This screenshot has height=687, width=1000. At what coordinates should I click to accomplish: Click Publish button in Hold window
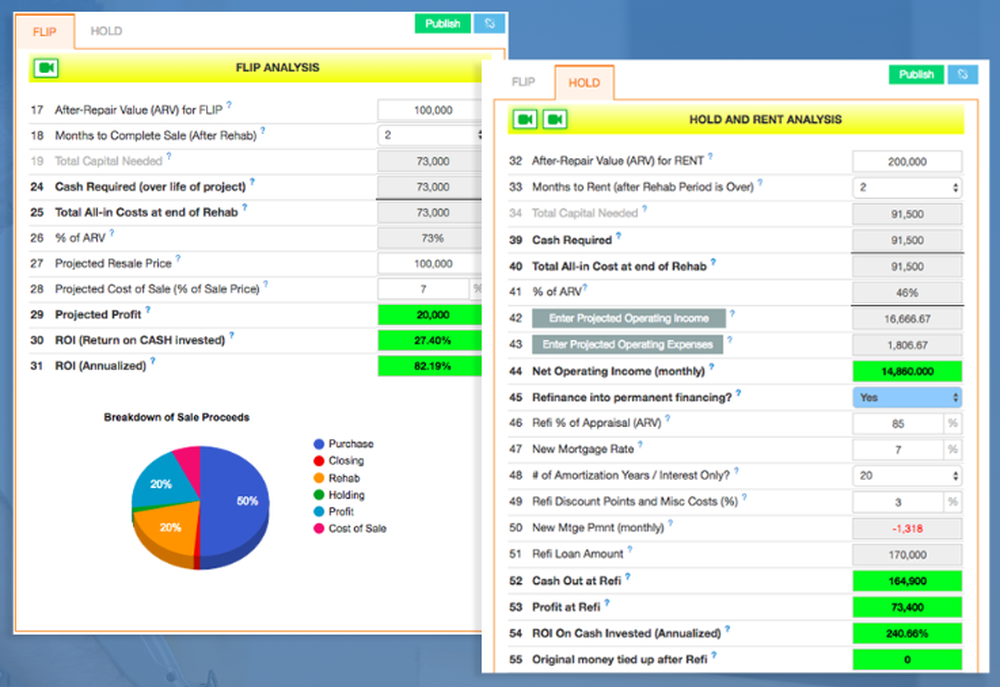coord(916,75)
